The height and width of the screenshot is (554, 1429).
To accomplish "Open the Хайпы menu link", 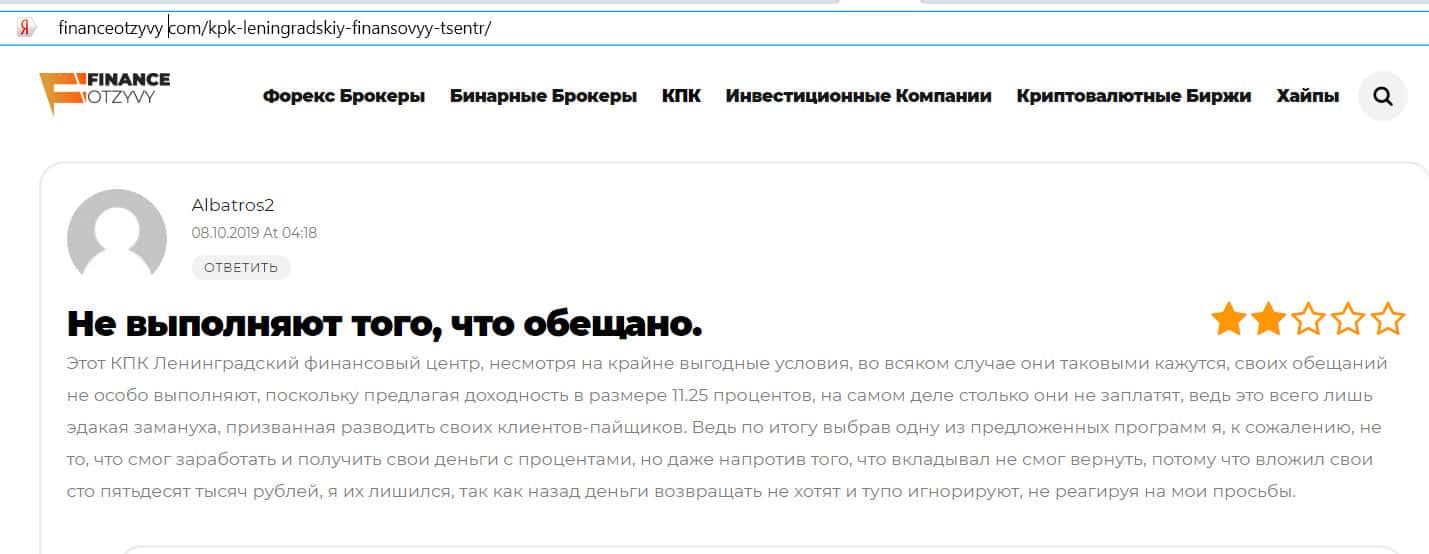I will (1307, 96).
